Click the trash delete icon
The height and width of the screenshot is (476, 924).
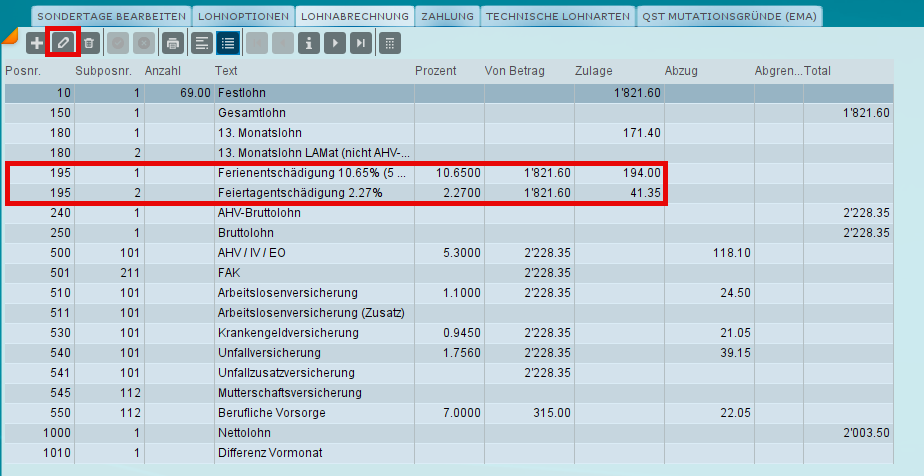tap(88, 43)
